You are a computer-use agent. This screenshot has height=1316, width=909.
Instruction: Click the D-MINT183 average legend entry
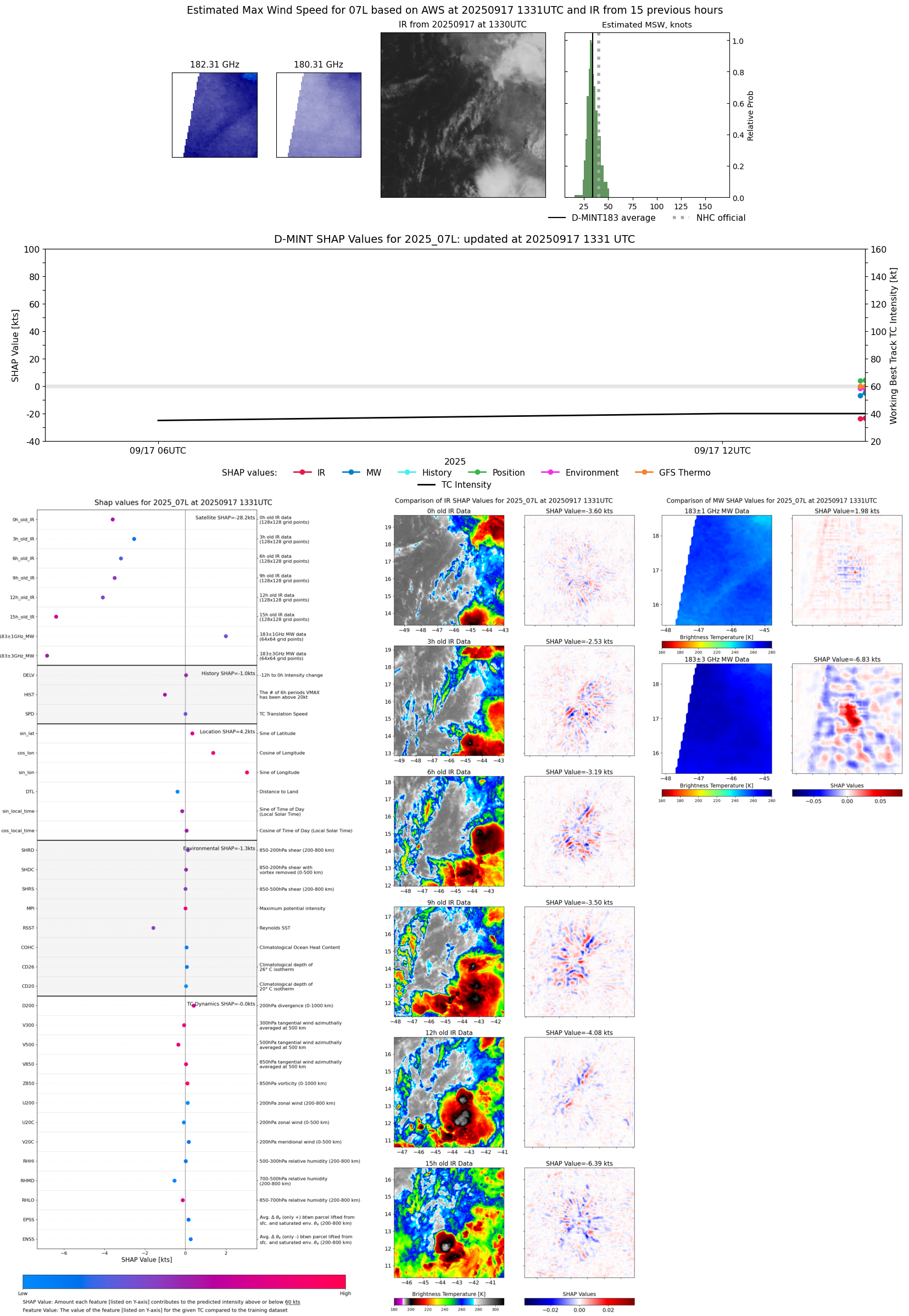coord(602,218)
